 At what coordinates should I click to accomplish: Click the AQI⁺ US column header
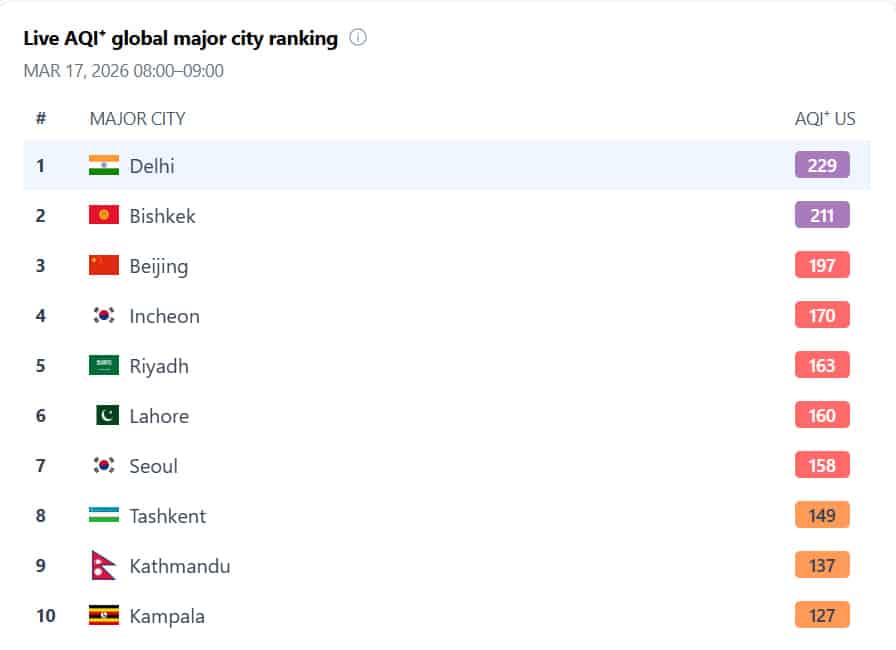825,118
